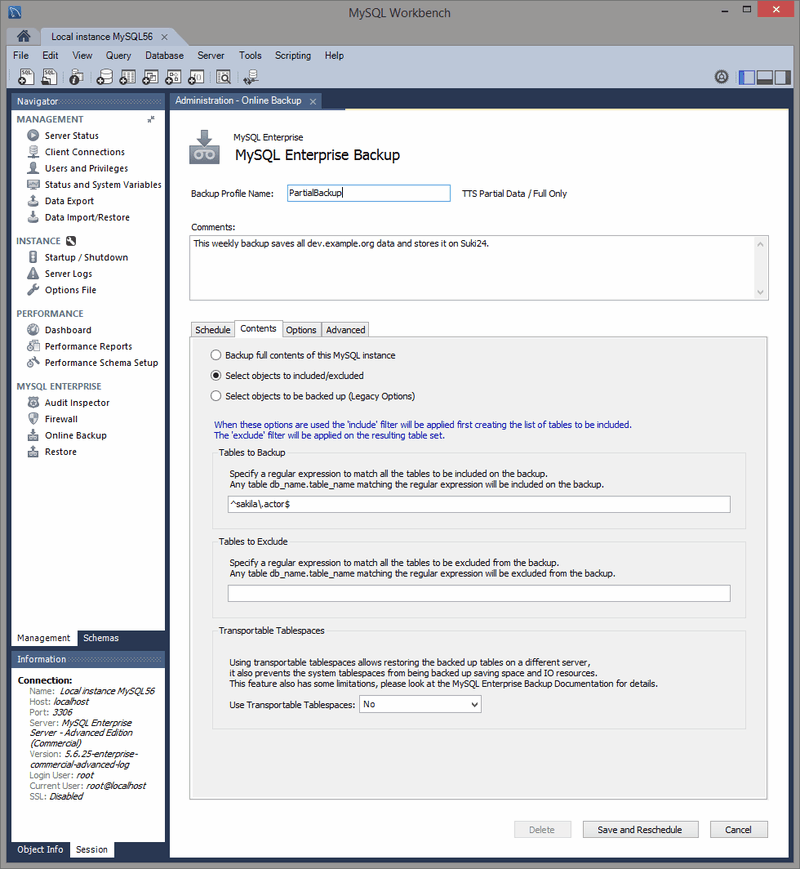Open Data Export in the Navigator
Screen dimensions: 800x869
pyautogui.click(x=69, y=201)
